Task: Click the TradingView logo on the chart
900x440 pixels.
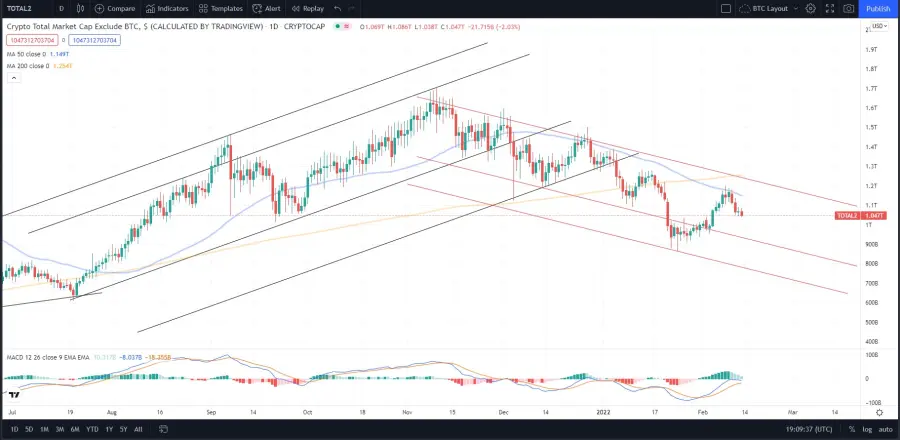Action: pos(14,395)
